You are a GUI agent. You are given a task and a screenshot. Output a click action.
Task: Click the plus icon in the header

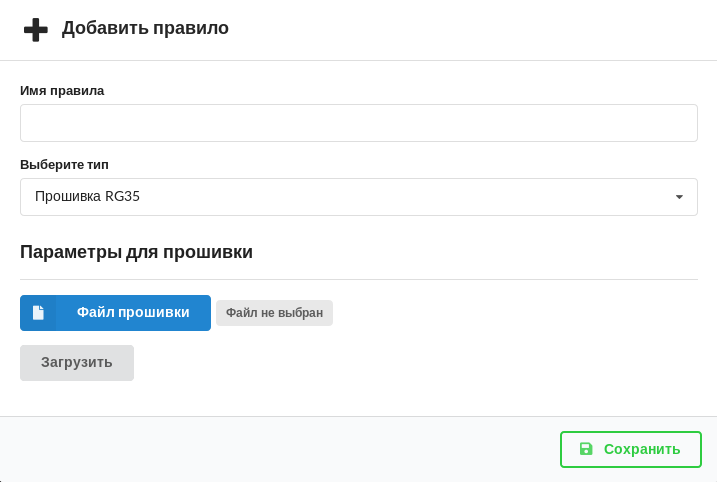pyautogui.click(x=36, y=29)
